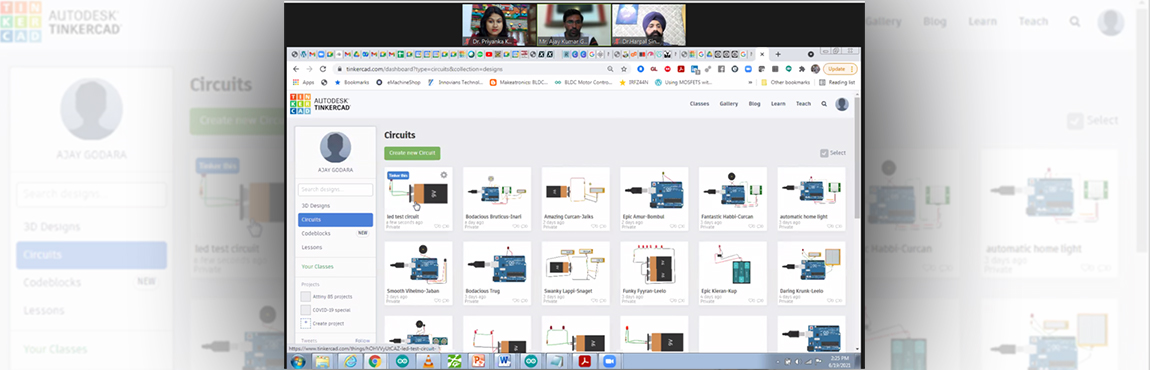The image size is (1150, 370).
Task: Open the Epic Kieran-Kup circuit thumbnail
Action: [733, 264]
